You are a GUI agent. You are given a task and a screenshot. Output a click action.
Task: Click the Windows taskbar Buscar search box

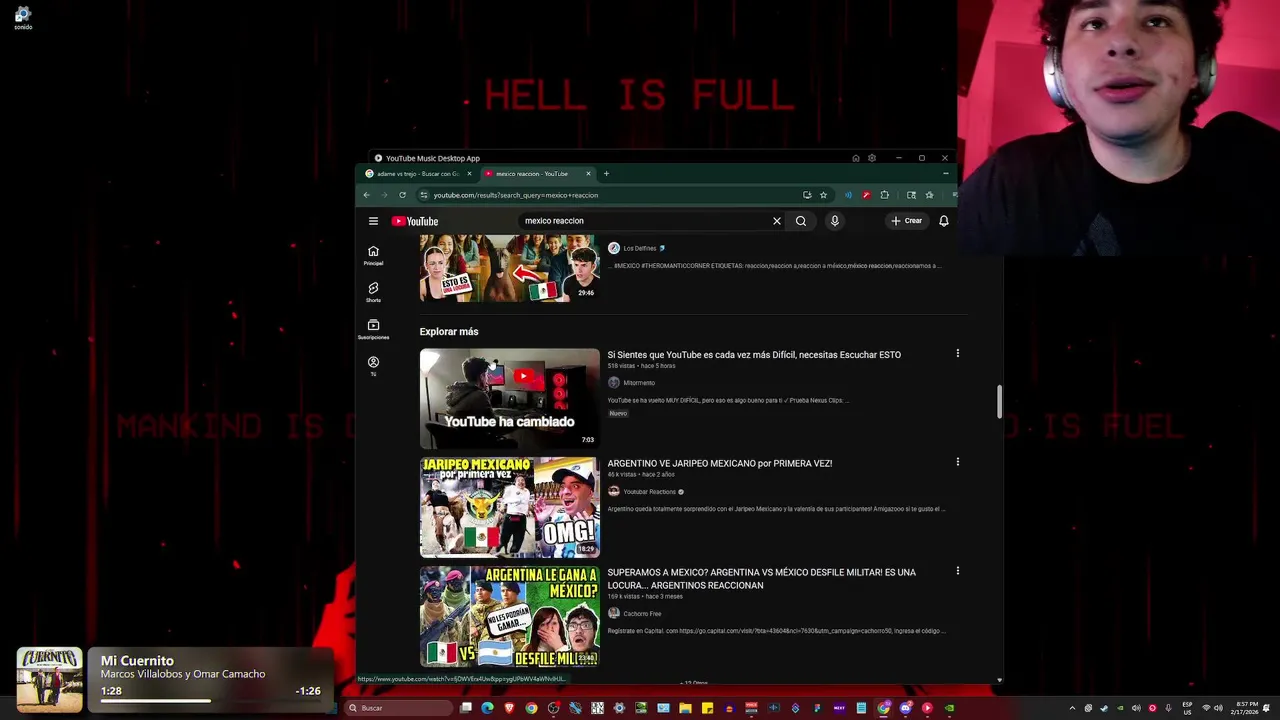[399, 708]
